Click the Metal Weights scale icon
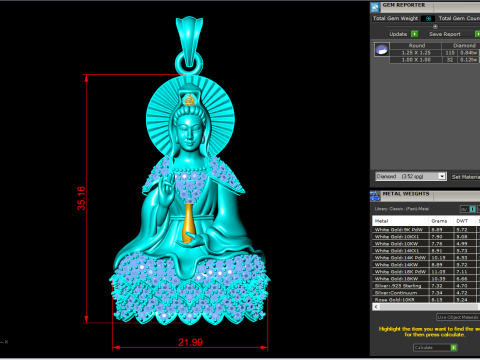480x360 pixels. coord(375,196)
